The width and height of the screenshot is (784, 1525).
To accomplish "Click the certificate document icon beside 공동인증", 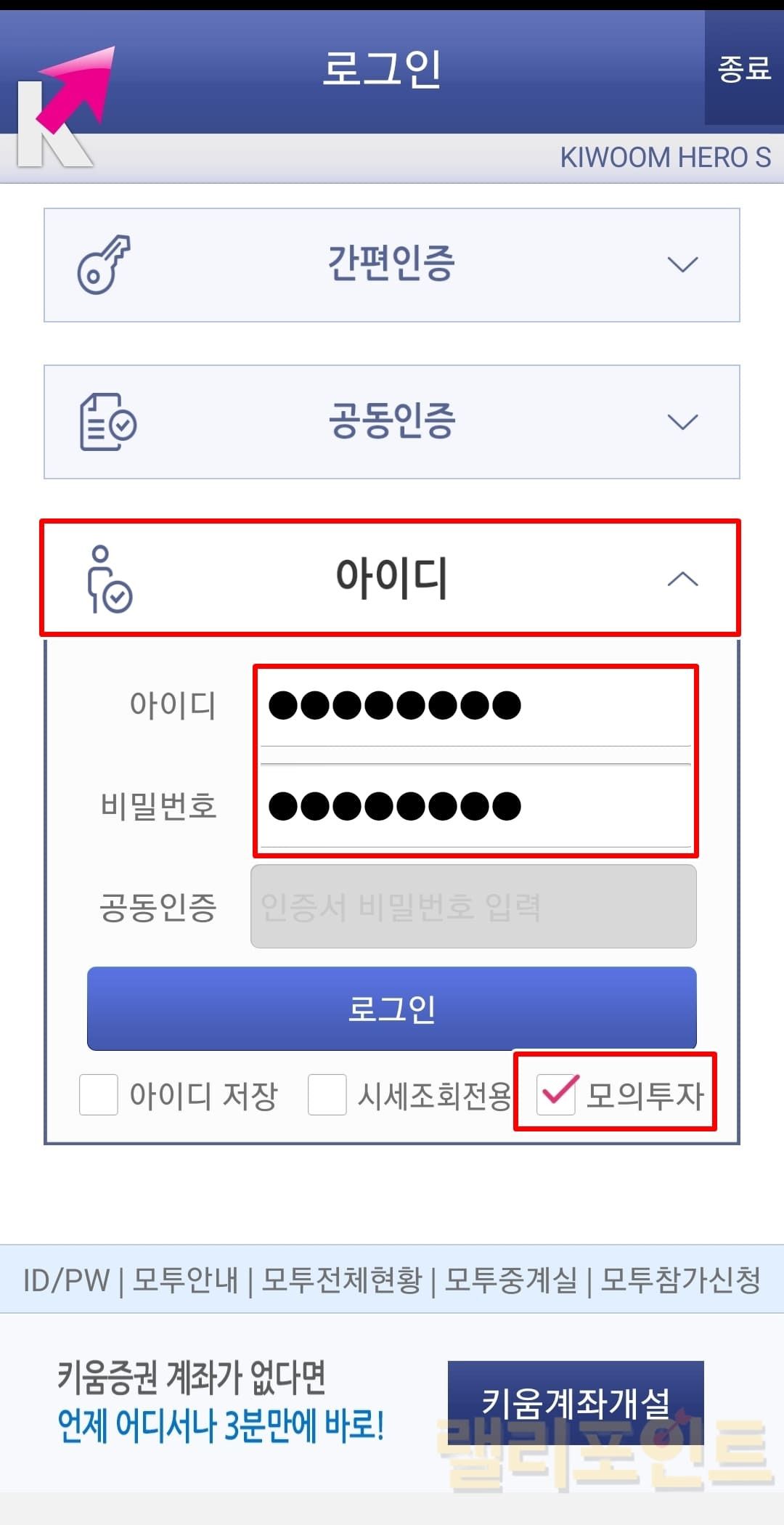I will point(107,422).
